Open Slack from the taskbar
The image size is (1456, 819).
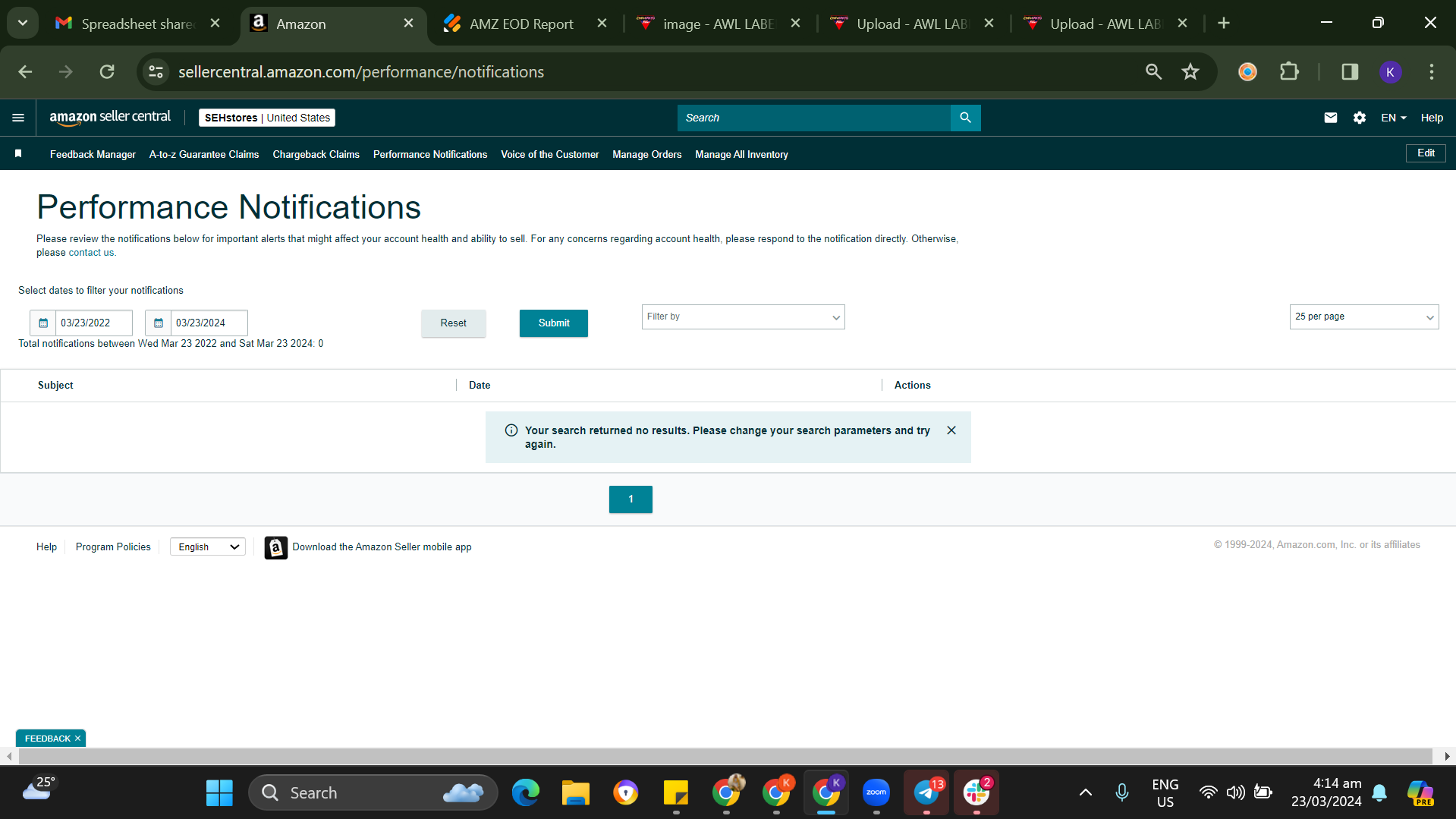[x=976, y=792]
